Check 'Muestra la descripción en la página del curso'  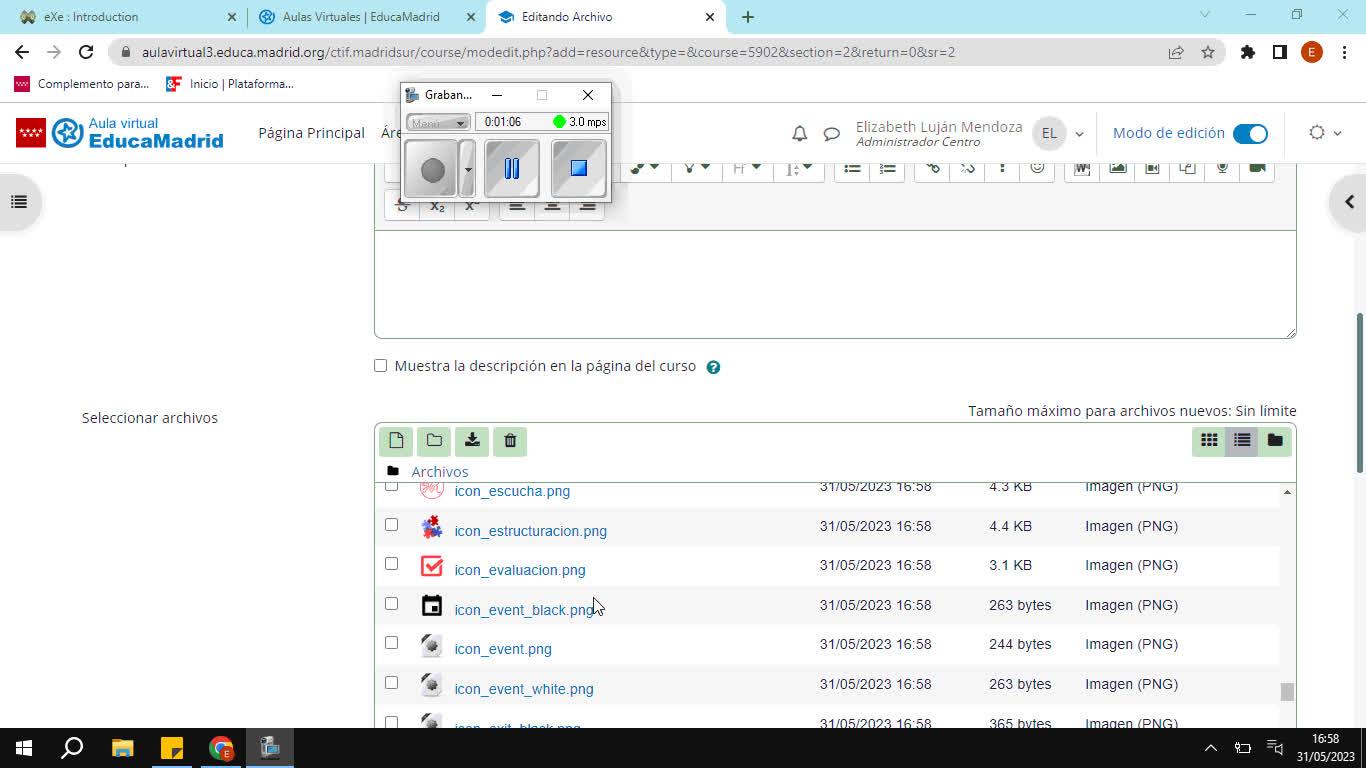click(381, 366)
